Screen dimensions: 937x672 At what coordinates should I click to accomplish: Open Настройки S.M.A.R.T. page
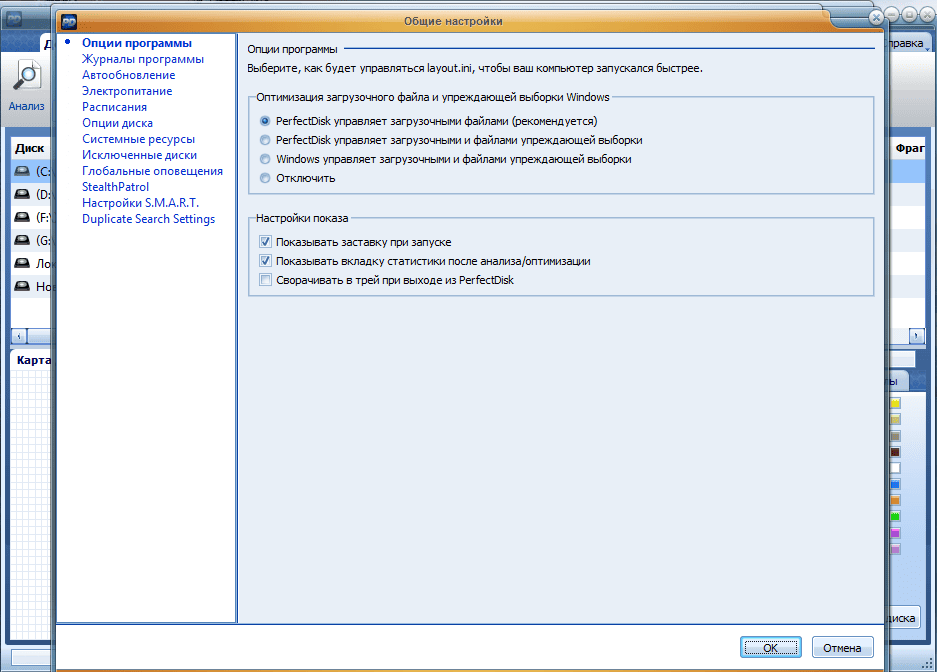[x=140, y=203]
